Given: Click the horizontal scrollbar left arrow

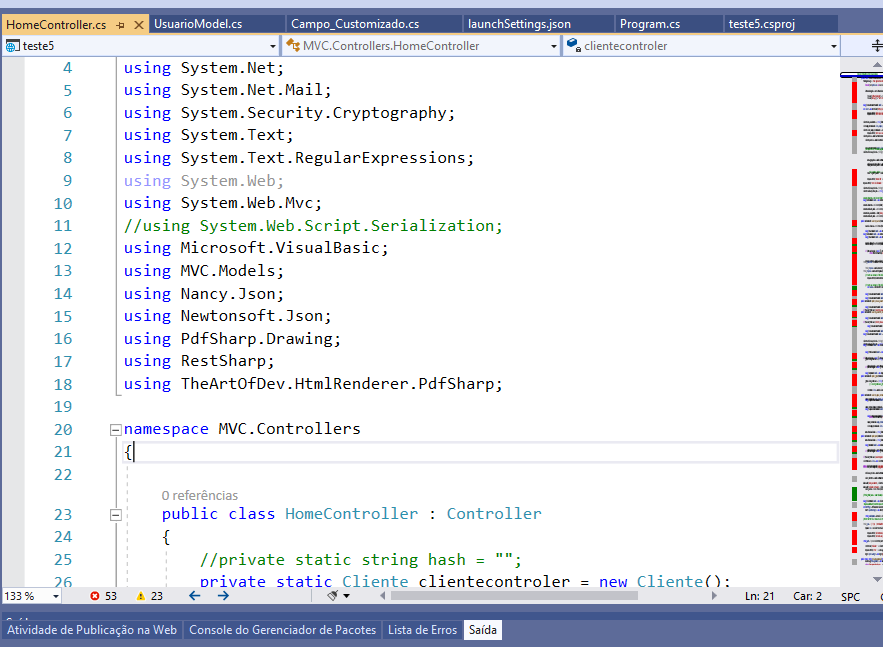Looking at the screenshot, I should tap(383, 596).
